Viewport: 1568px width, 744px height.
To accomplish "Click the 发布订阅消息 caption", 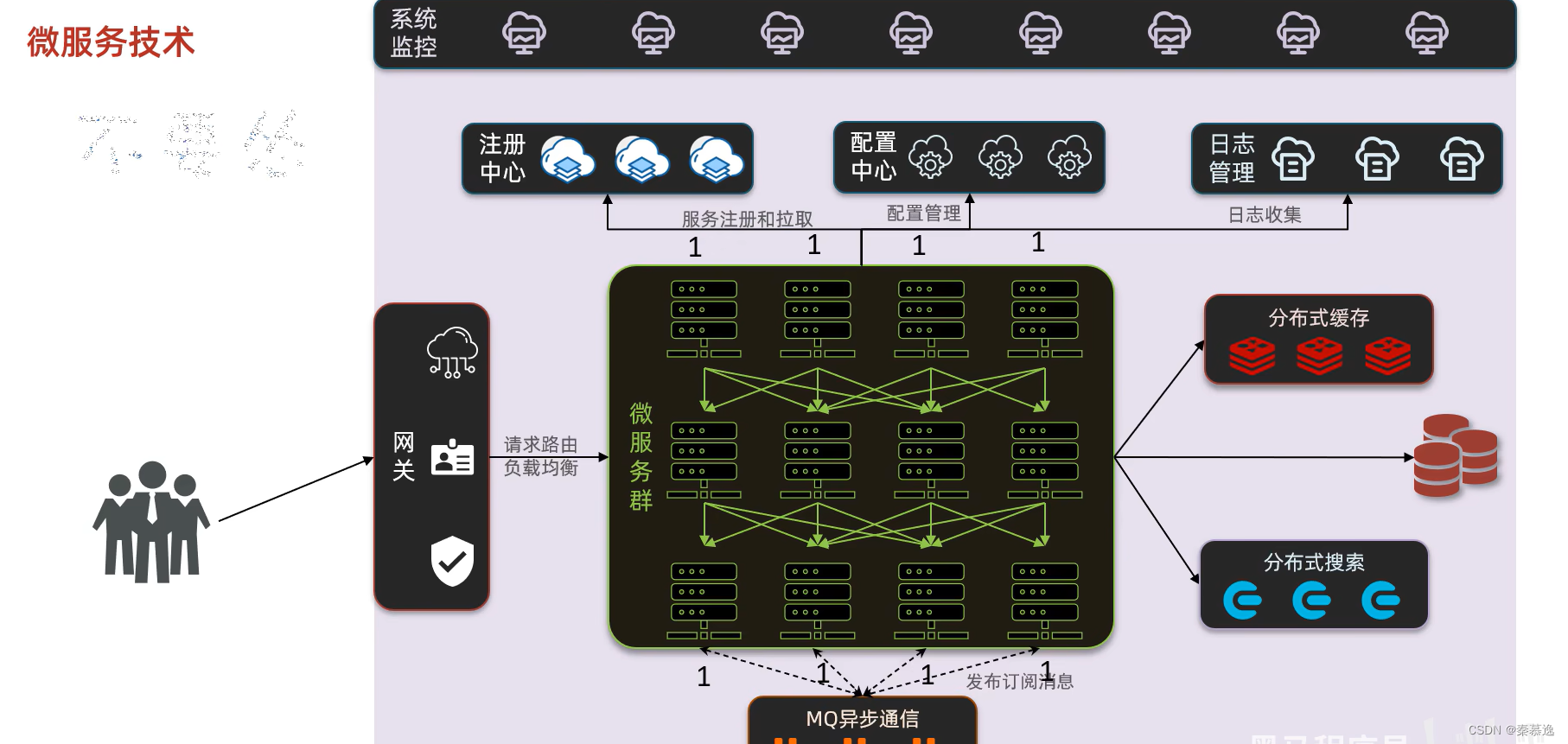I will 1020,681.
